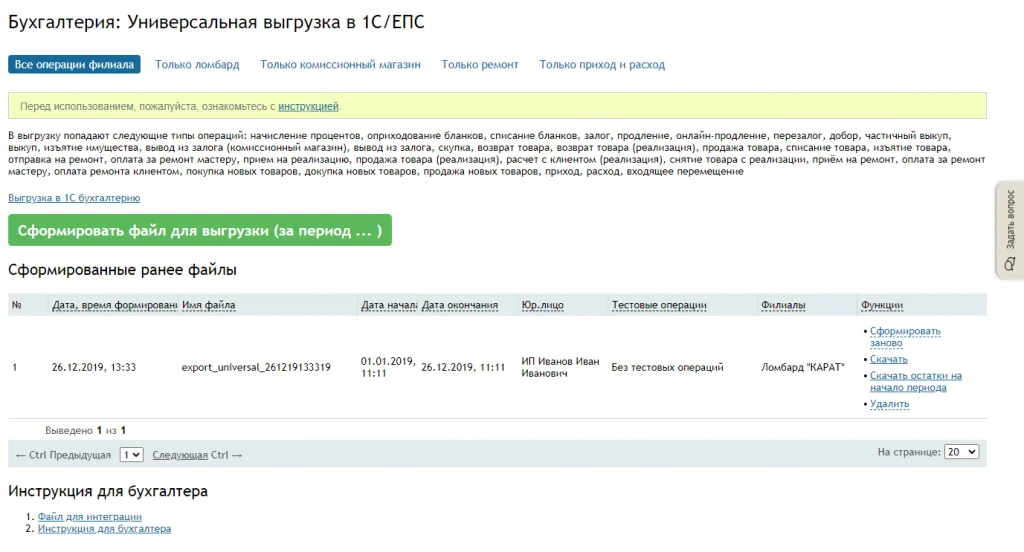Click green 'Сформировать файл для выгрузки' button
This screenshot has width=1024, height=552.
[x=200, y=230]
